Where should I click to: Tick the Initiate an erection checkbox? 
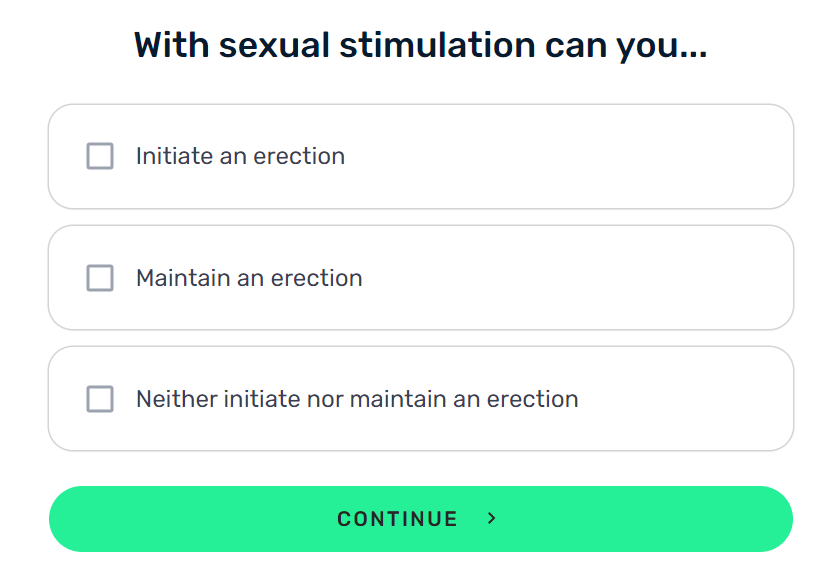100,156
